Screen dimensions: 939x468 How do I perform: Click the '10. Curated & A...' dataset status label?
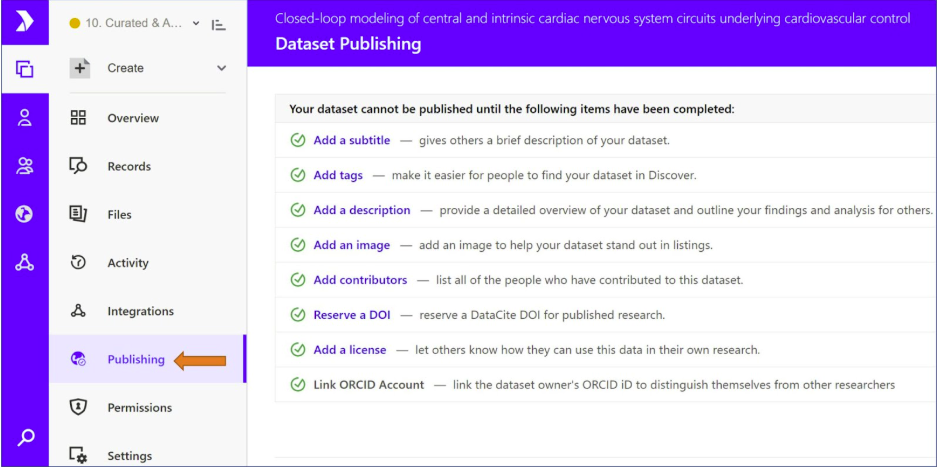(134, 24)
